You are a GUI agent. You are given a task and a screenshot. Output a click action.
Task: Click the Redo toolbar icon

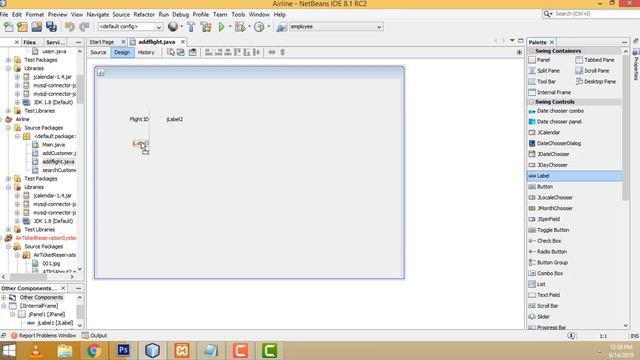tap(84, 27)
